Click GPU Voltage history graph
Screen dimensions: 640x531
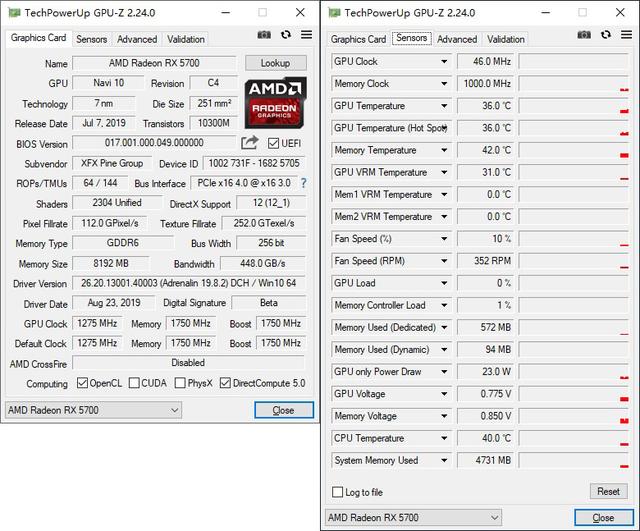click(x=573, y=394)
